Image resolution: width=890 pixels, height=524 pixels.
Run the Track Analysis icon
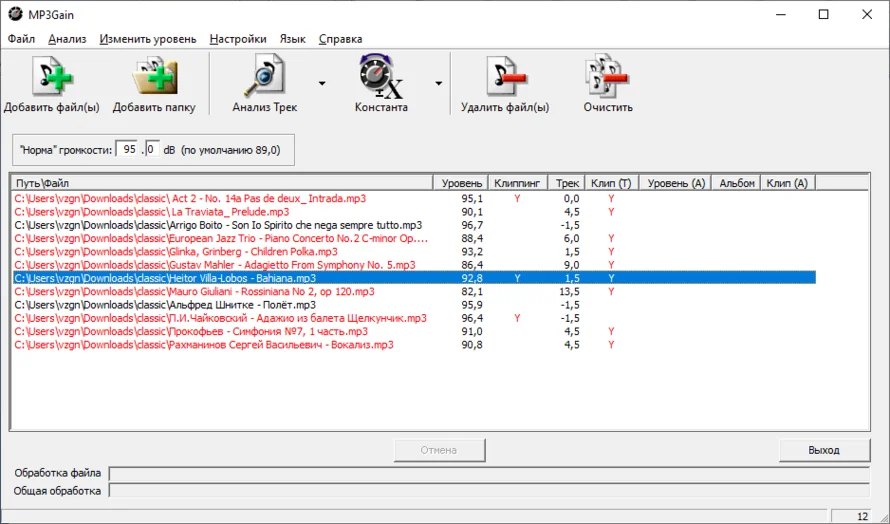(x=264, y=78)
